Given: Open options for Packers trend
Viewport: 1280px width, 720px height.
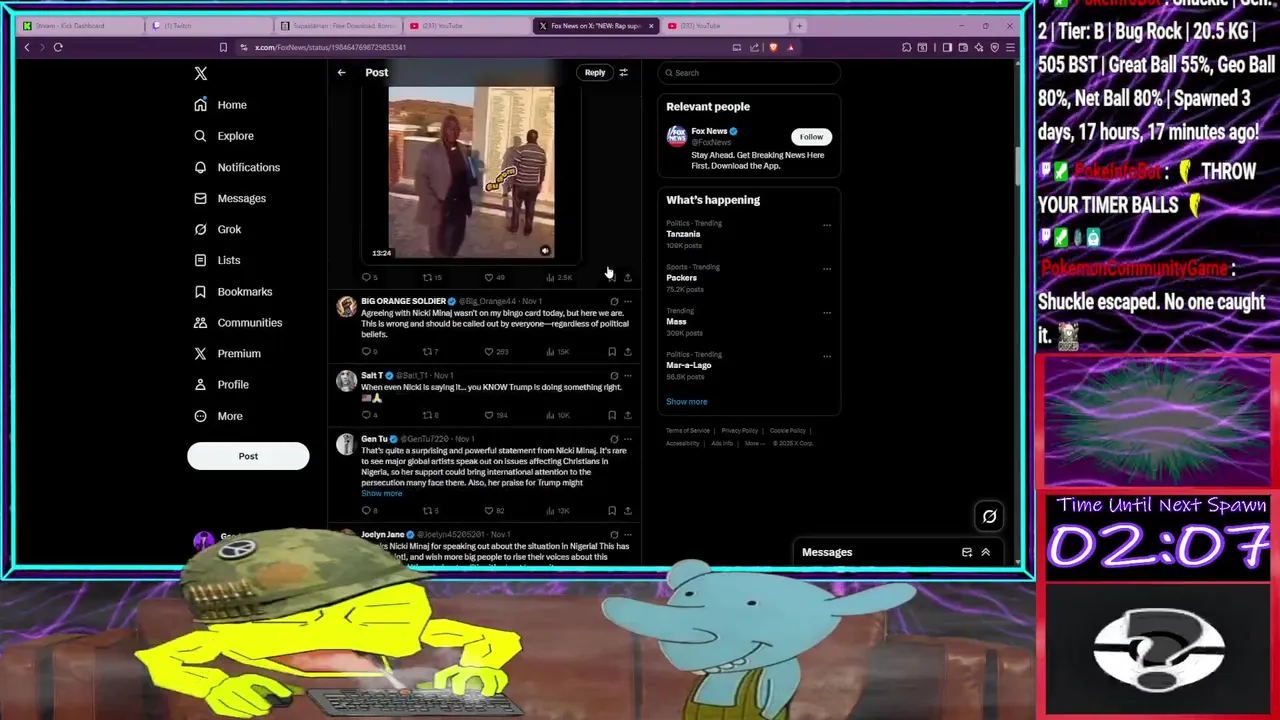Looking at the screenshot, I should coord(827,269).
